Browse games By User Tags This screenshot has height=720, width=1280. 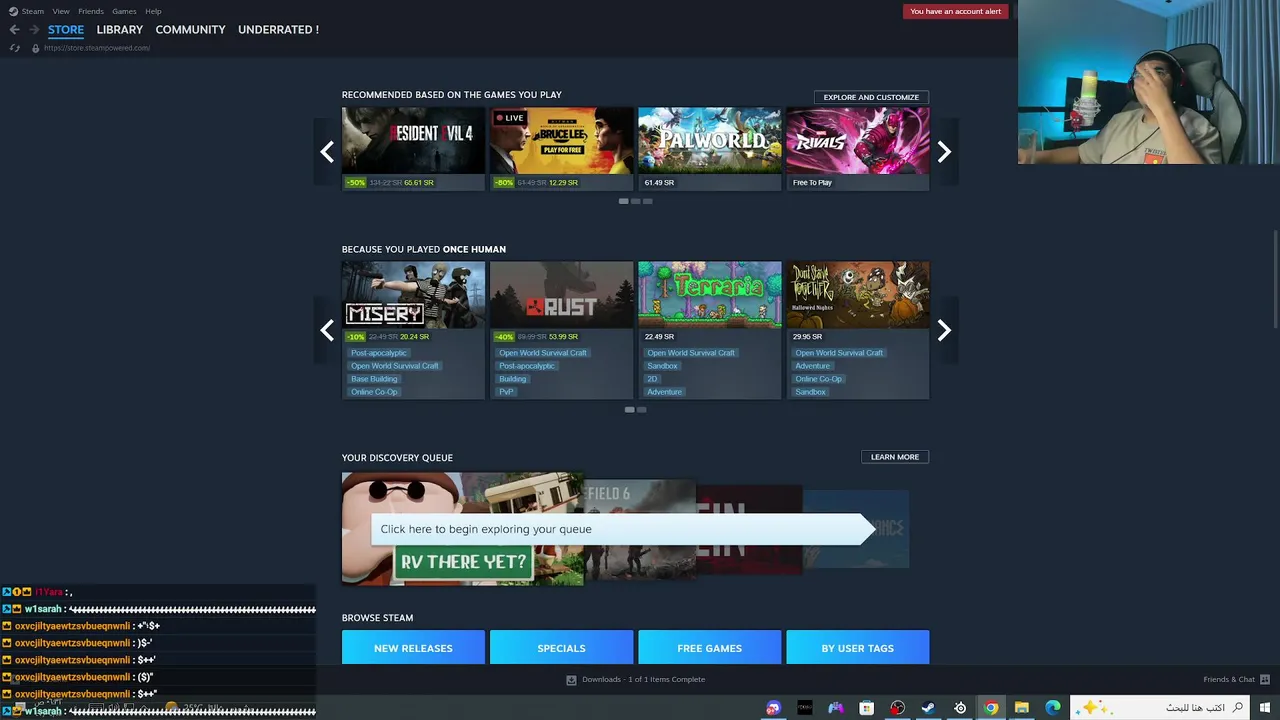click(x=857, y=648)
